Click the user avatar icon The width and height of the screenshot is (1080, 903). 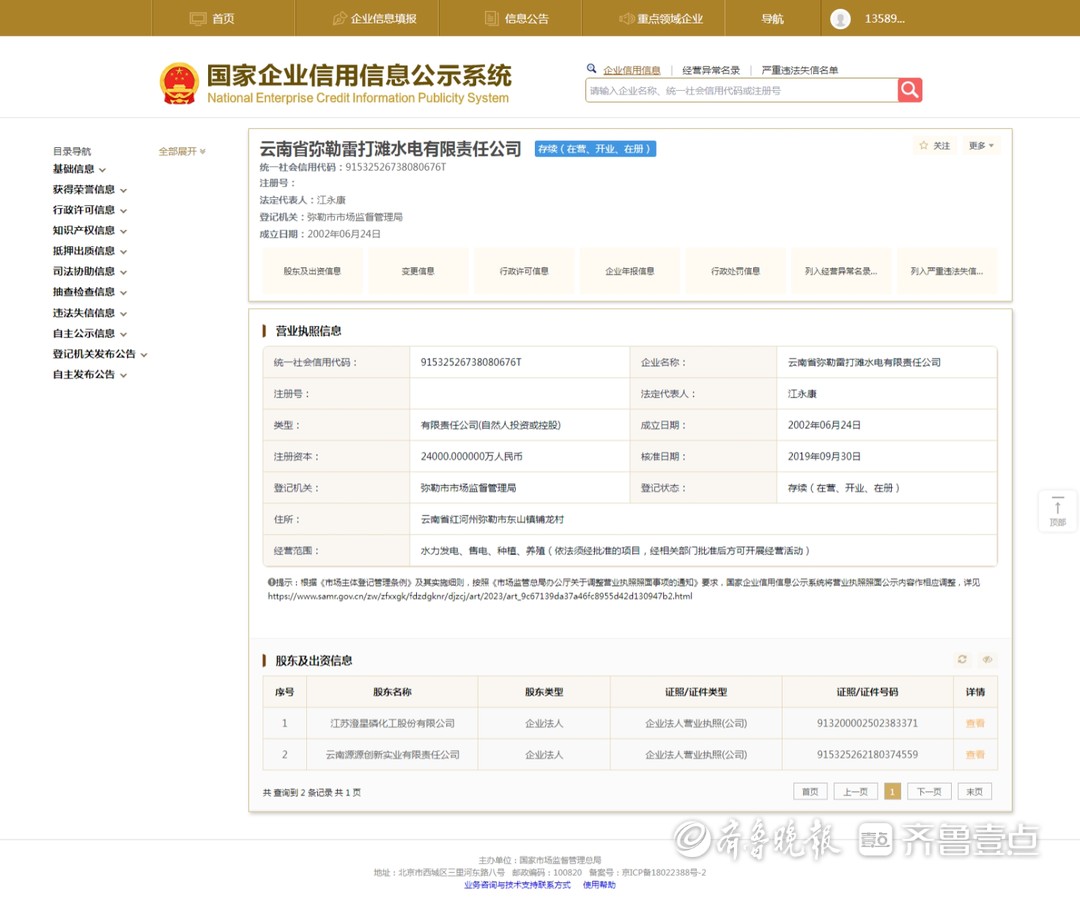pos(840,19)
